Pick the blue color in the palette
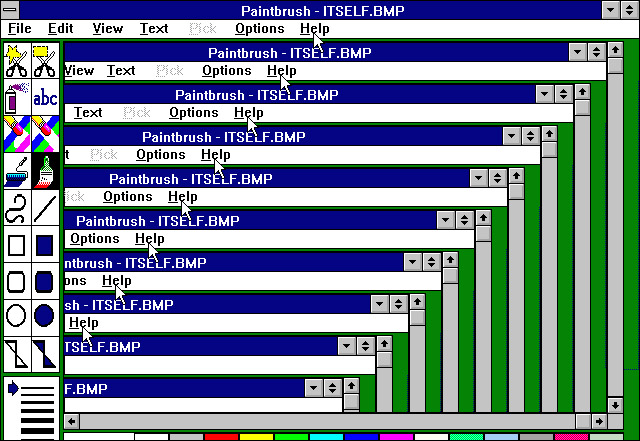The image size is (640, 441). tap(361, 437)
